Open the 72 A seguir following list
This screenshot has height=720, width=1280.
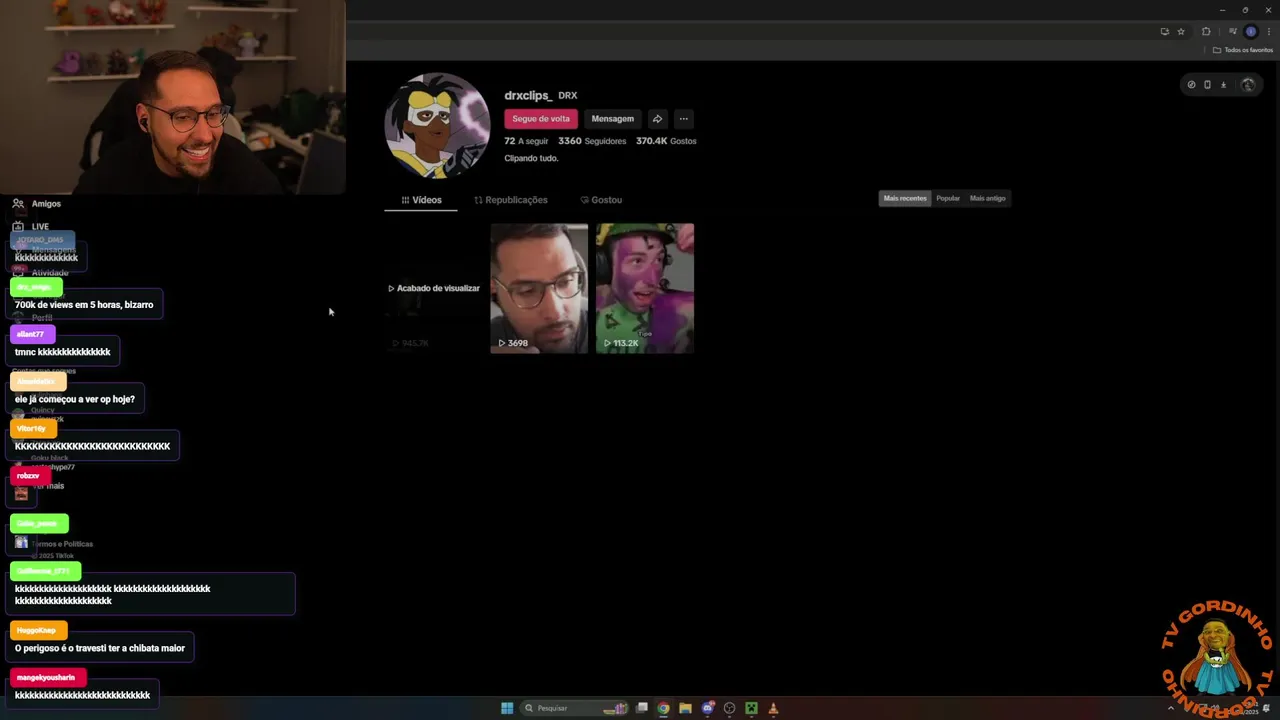tap(527, 141)
